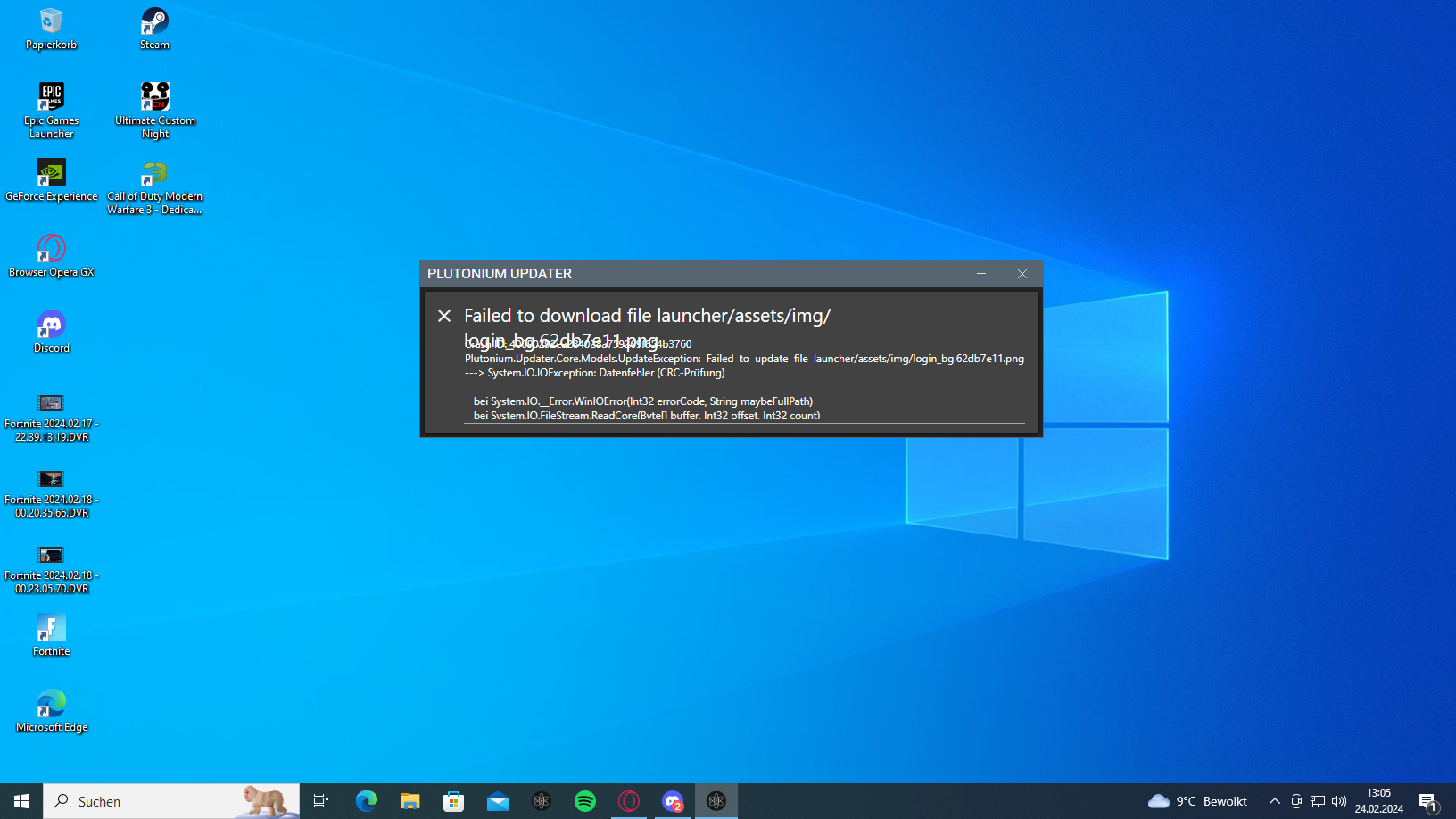Image resolution: width=1456 pixels, height=819 pixels.
Task: Click the Suchen taskbar search field
Action: (171, 801)
